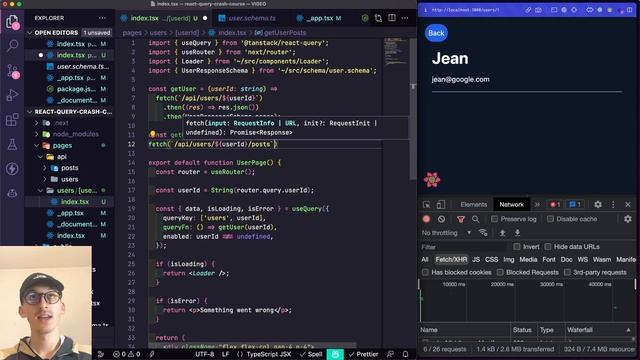Click the notifications bell in status bar
Viewport: 640px width, 360px height.
[x=405, y=354]
